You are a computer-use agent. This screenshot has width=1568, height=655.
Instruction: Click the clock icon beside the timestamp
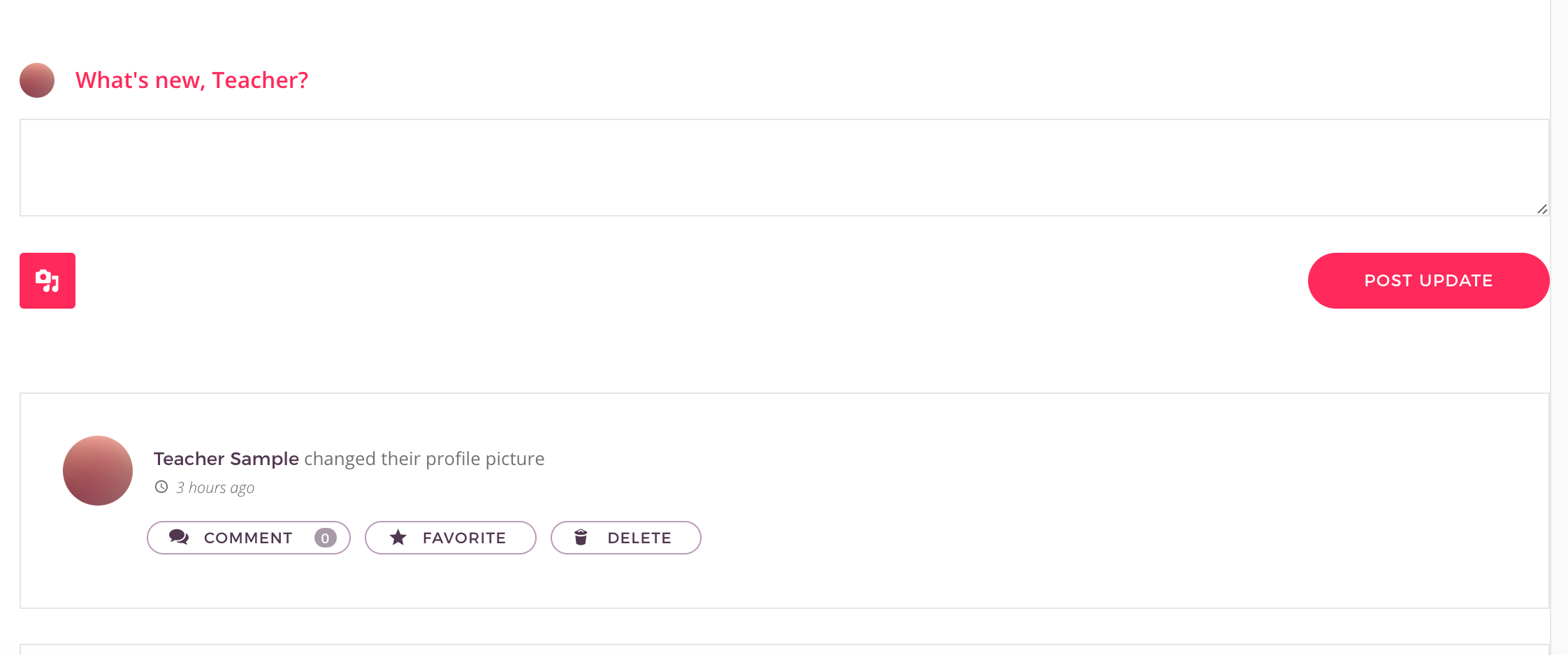pos(161,487)
